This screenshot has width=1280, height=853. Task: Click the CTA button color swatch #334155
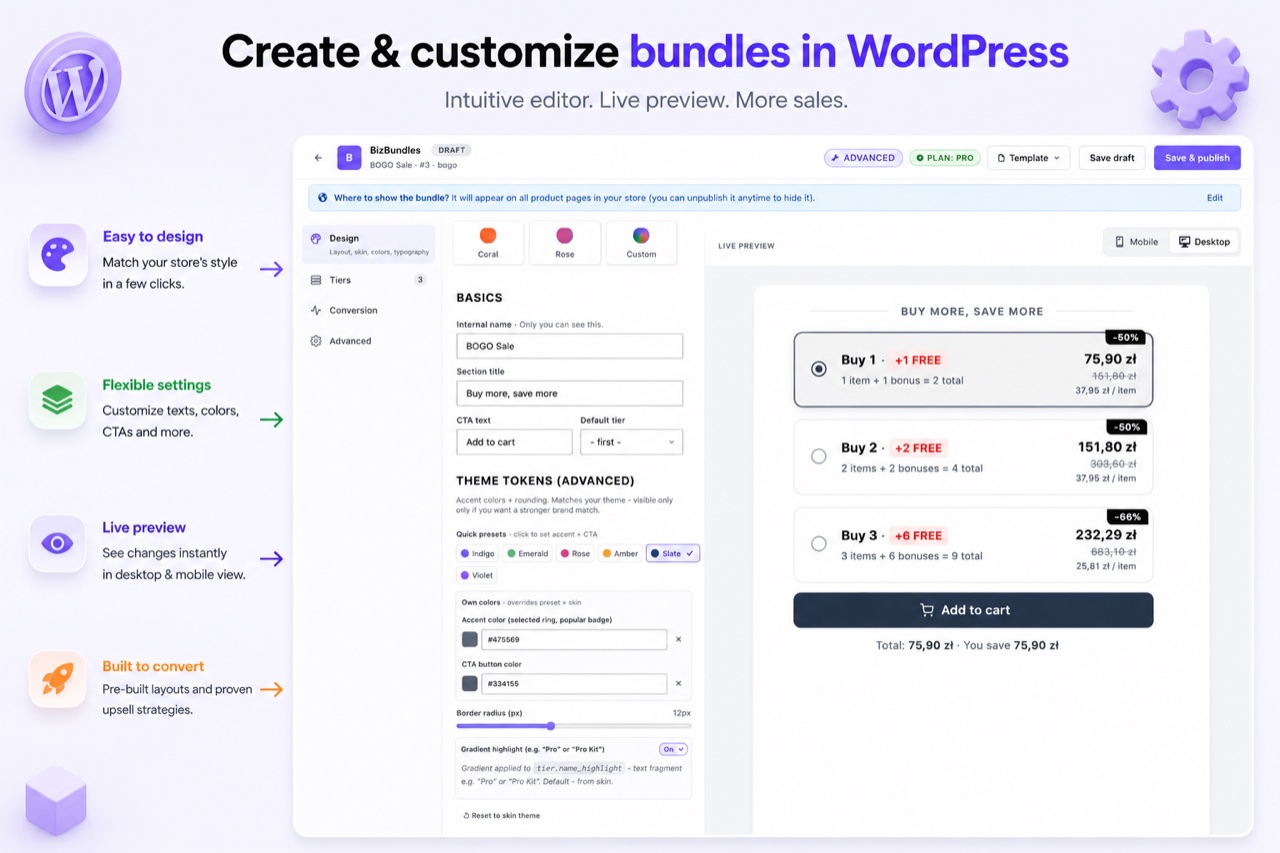point(469,684)
